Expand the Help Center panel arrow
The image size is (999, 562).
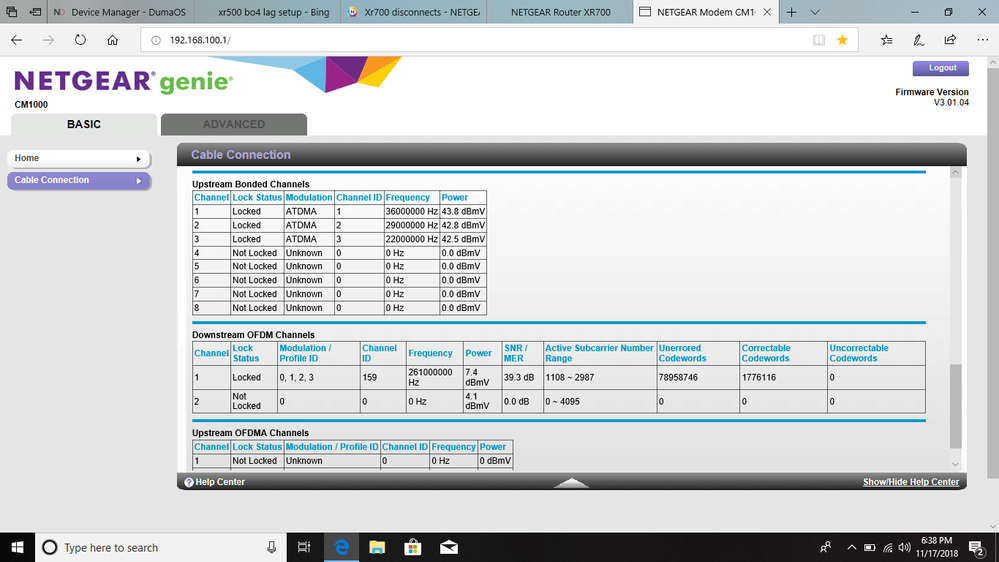pyautogui.click(x=571, y=482)
